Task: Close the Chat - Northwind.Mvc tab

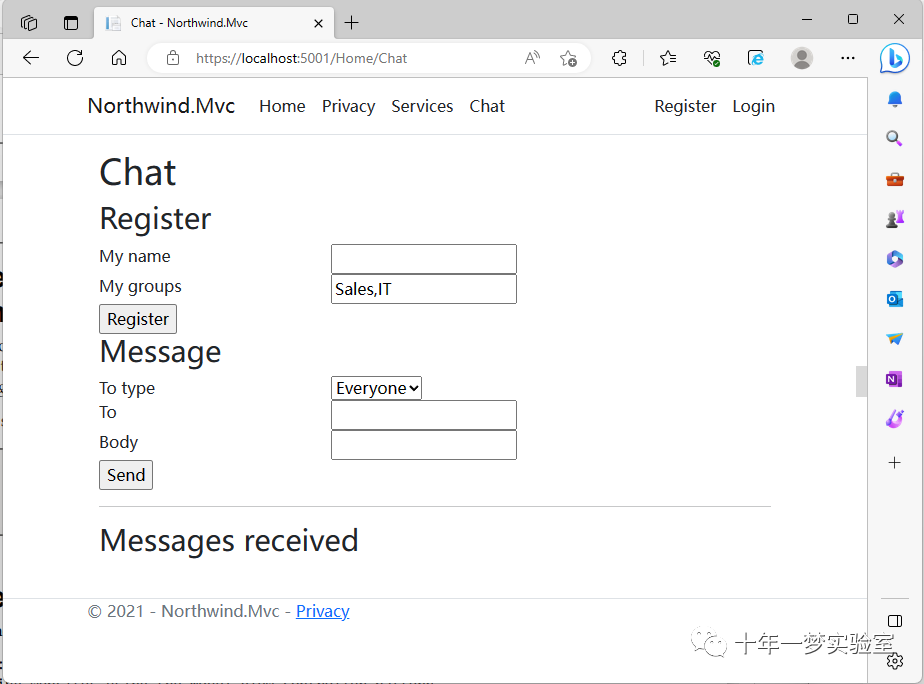Action: [318, 23]
